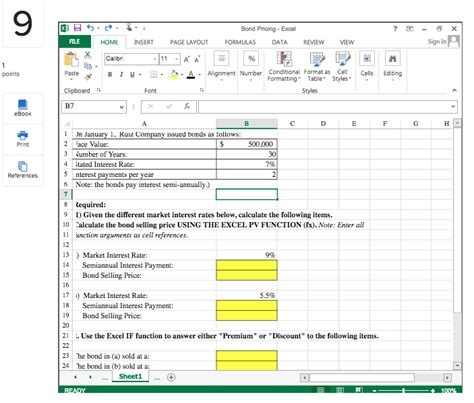Click the Sign in link

pyautogui.click(x=437, y=42)
